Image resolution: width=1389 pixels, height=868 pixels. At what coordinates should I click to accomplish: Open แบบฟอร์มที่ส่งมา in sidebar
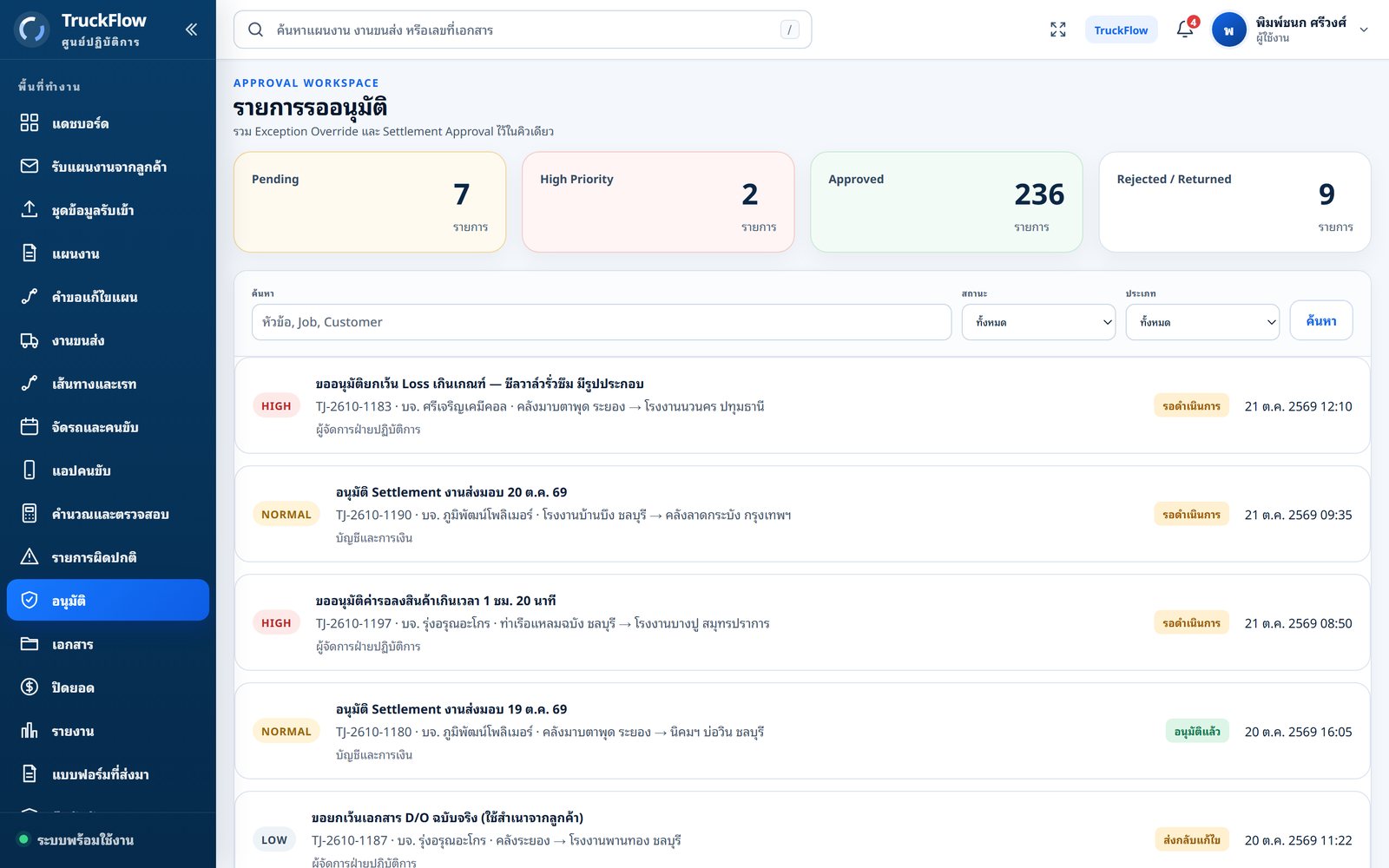coord(108,774)
